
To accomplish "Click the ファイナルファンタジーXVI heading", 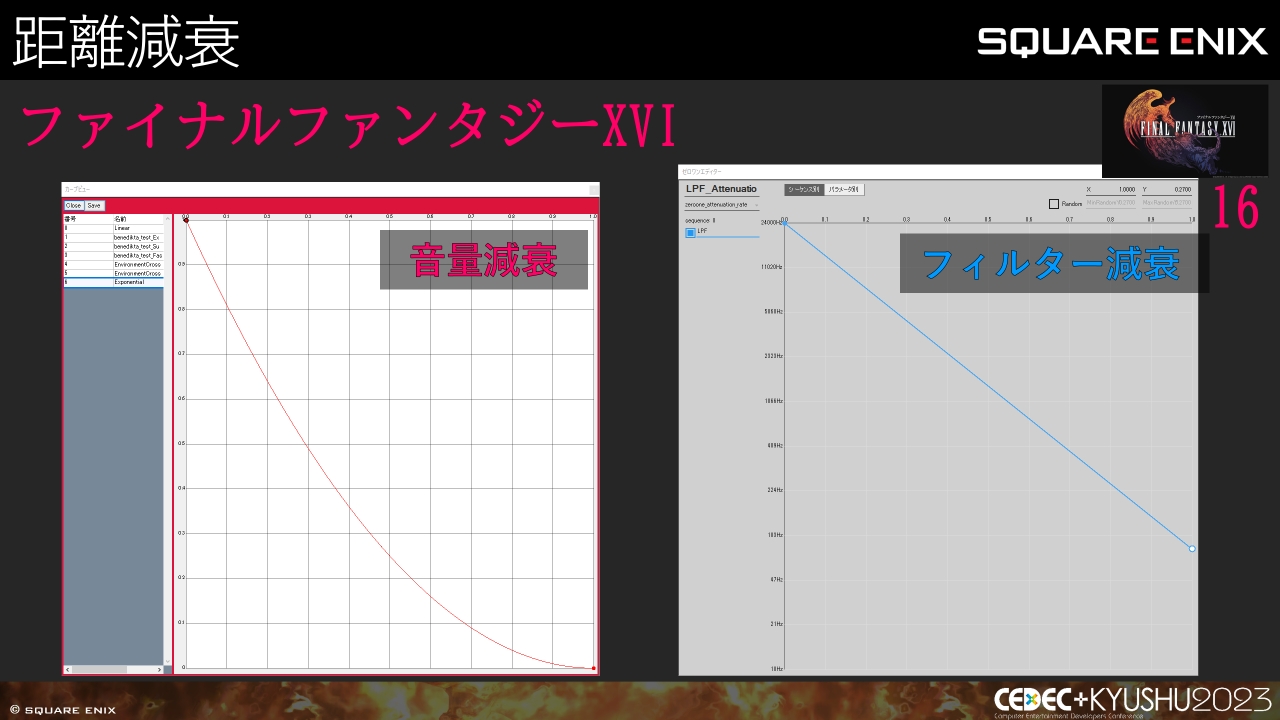I will click(x=349, y=127).
